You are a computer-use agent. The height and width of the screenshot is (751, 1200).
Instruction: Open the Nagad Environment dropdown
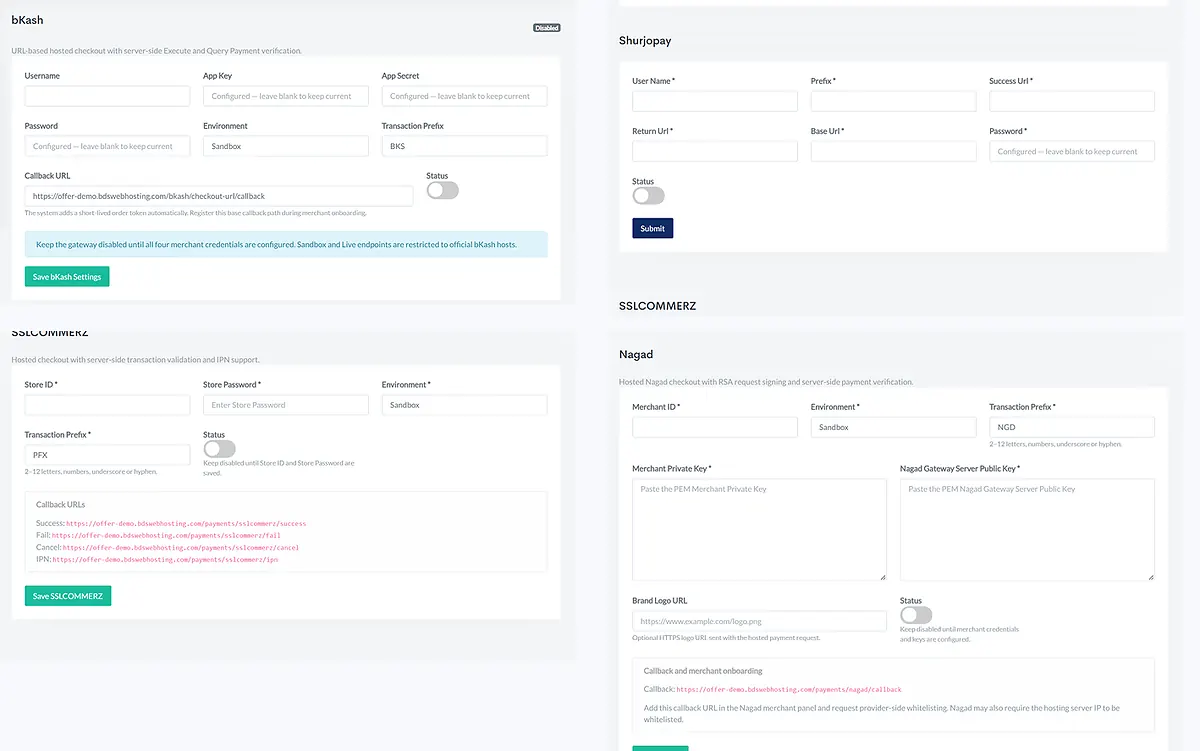[893, 427]
